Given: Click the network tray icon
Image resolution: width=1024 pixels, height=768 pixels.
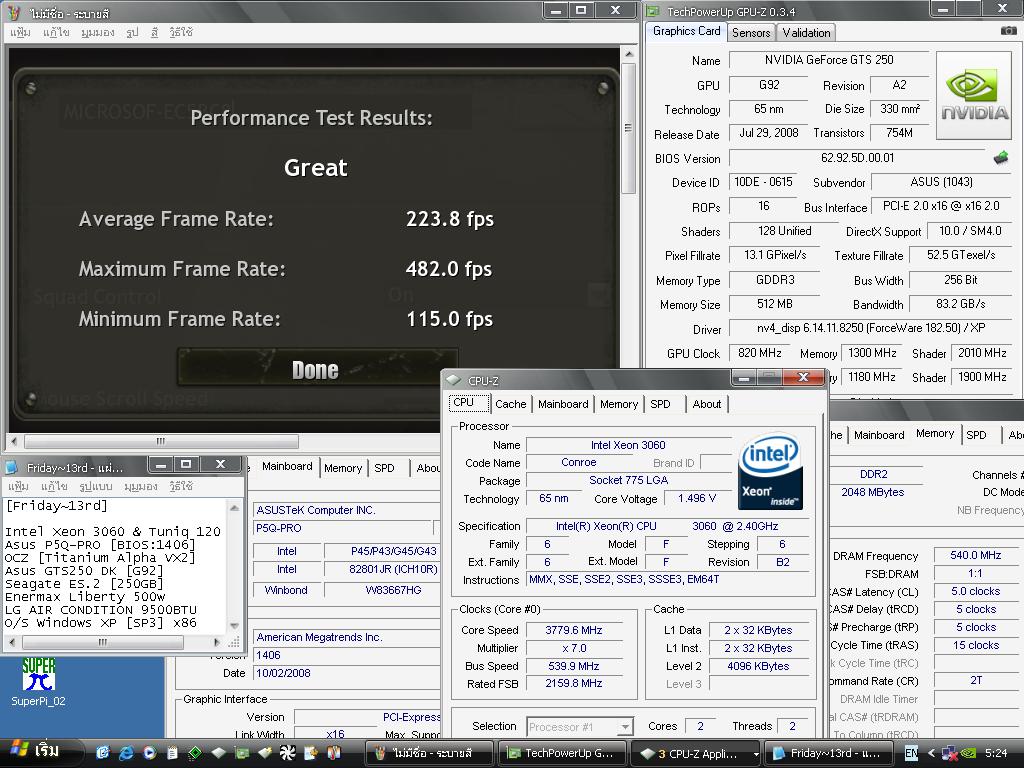Looking at the screenshot, I should click(x=950, y=753).
